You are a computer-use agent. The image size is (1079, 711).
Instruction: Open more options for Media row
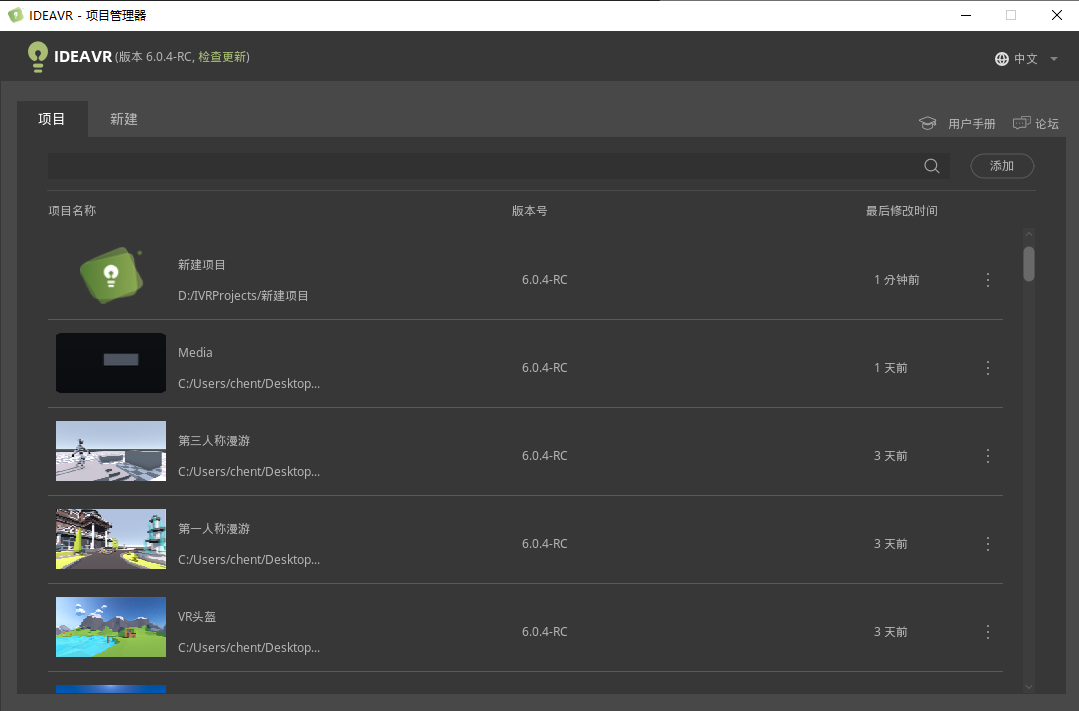click(987, 368)
